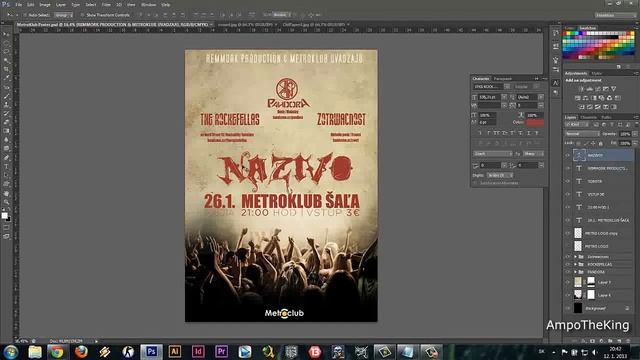The image size is (640, 360).
Task: Expand the PANDORA layer group
Action: (576, 271)
